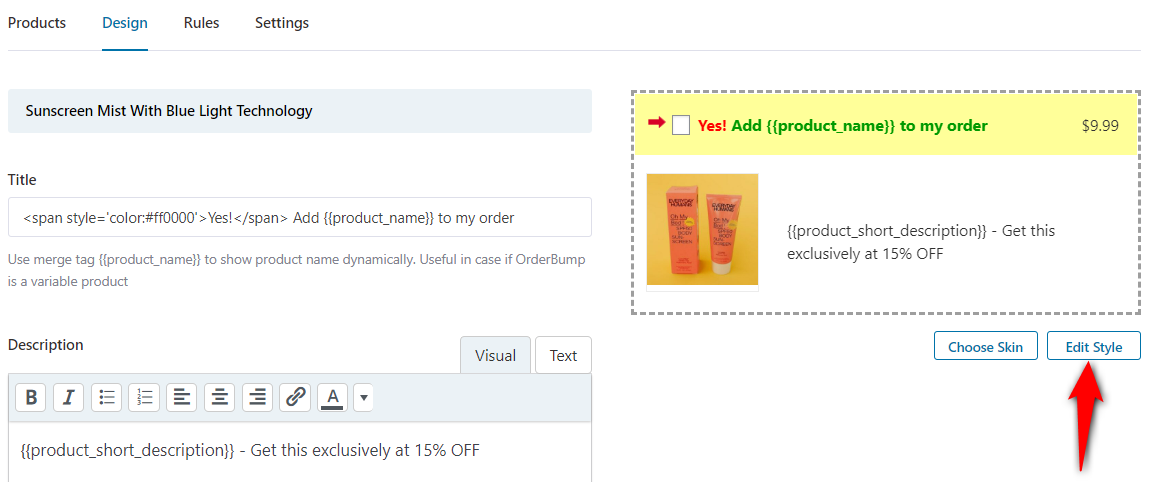Align description text right
This screenshot has width=1149, height=482.
coord(257,397)
